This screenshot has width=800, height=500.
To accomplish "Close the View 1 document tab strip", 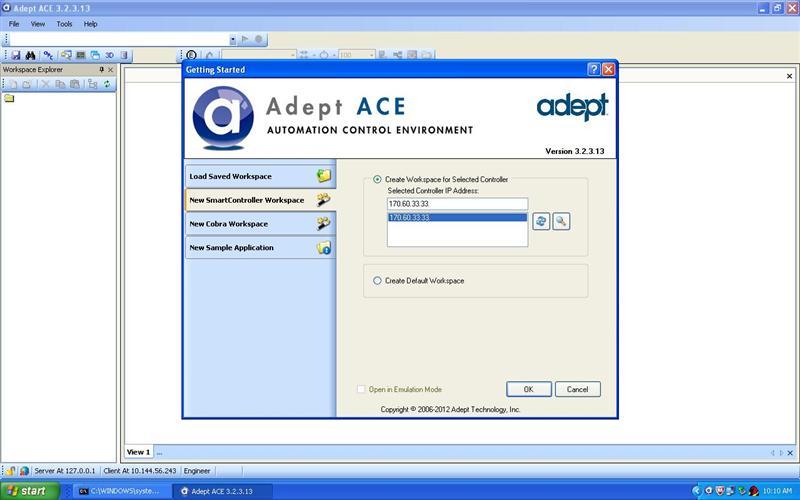I will [x=790, y=453].
